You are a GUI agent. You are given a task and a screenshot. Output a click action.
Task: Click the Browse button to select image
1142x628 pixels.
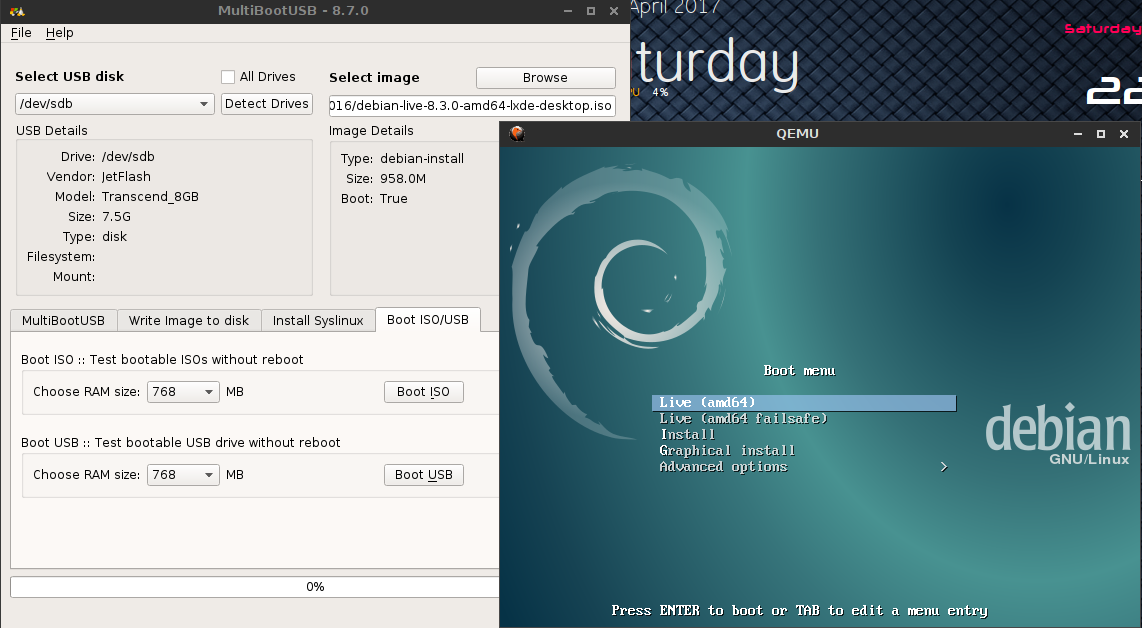pyautogui.click(x=545, y=78)
